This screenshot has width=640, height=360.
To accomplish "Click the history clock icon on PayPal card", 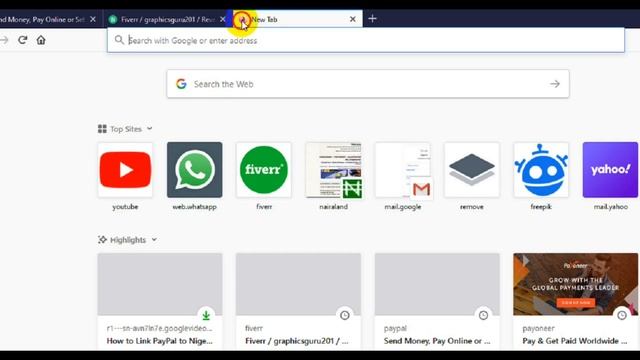I will coord(483,315).
